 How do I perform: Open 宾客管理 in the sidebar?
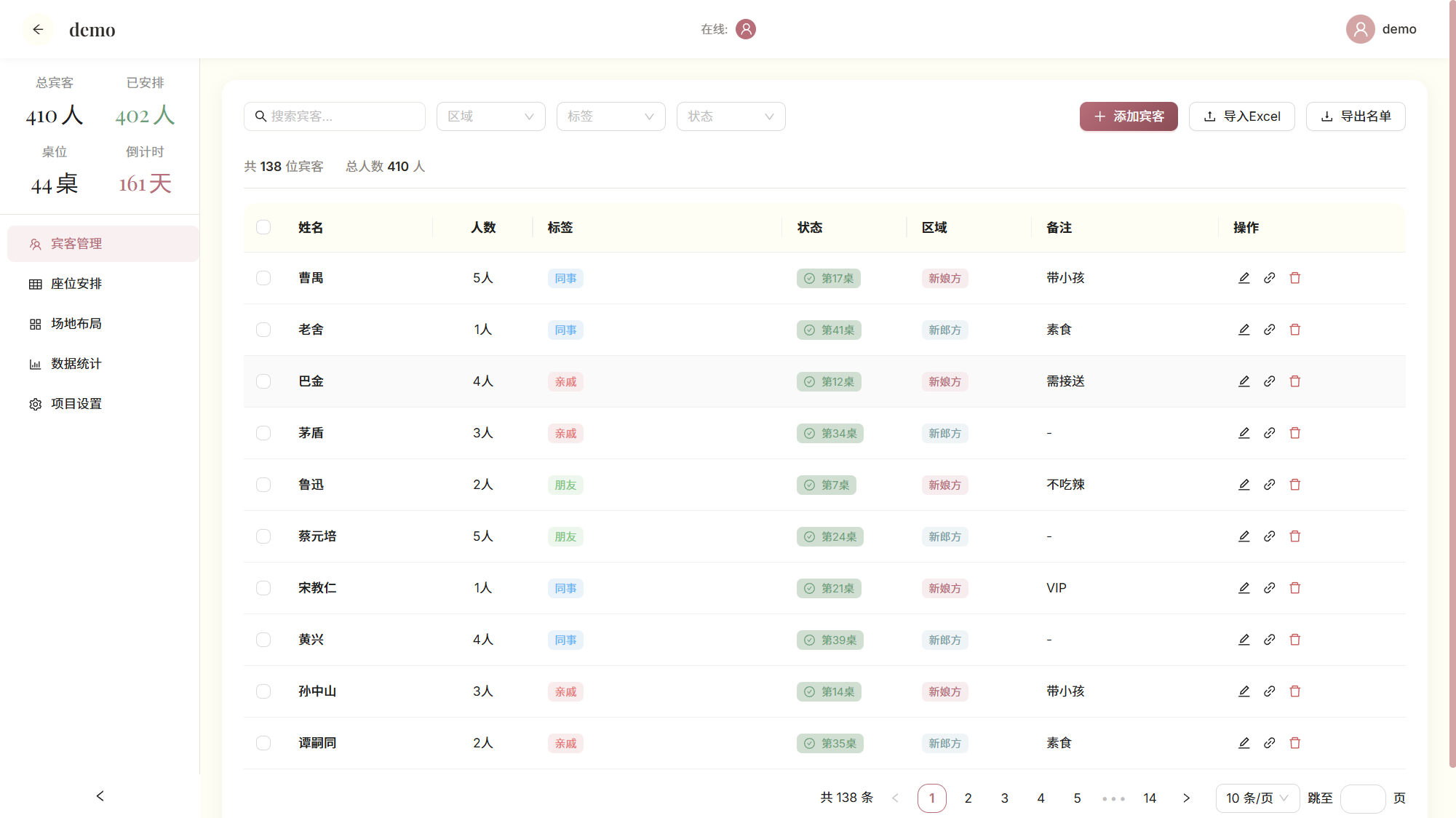point(103,244)
